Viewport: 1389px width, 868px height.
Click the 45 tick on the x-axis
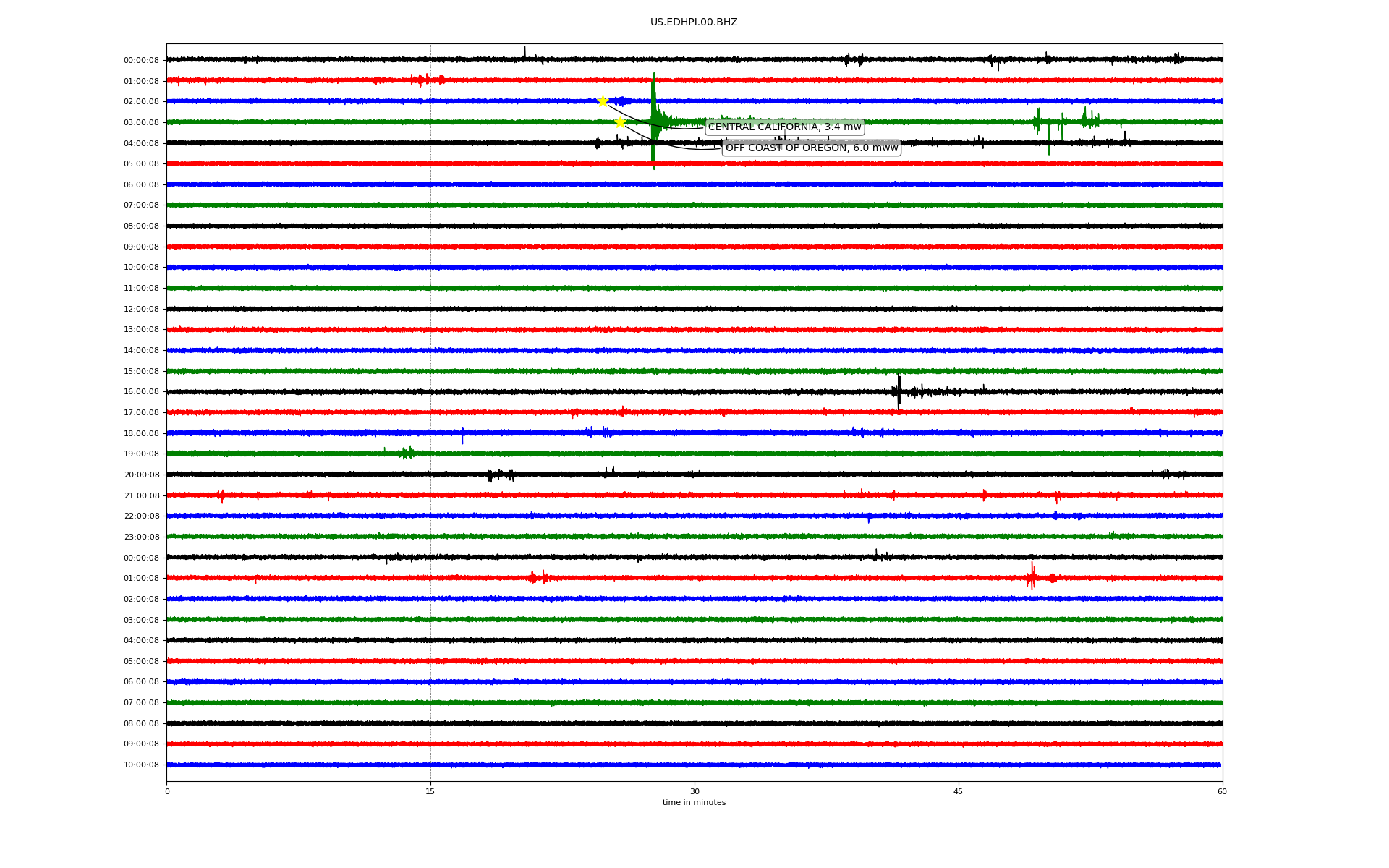(959, 791)
